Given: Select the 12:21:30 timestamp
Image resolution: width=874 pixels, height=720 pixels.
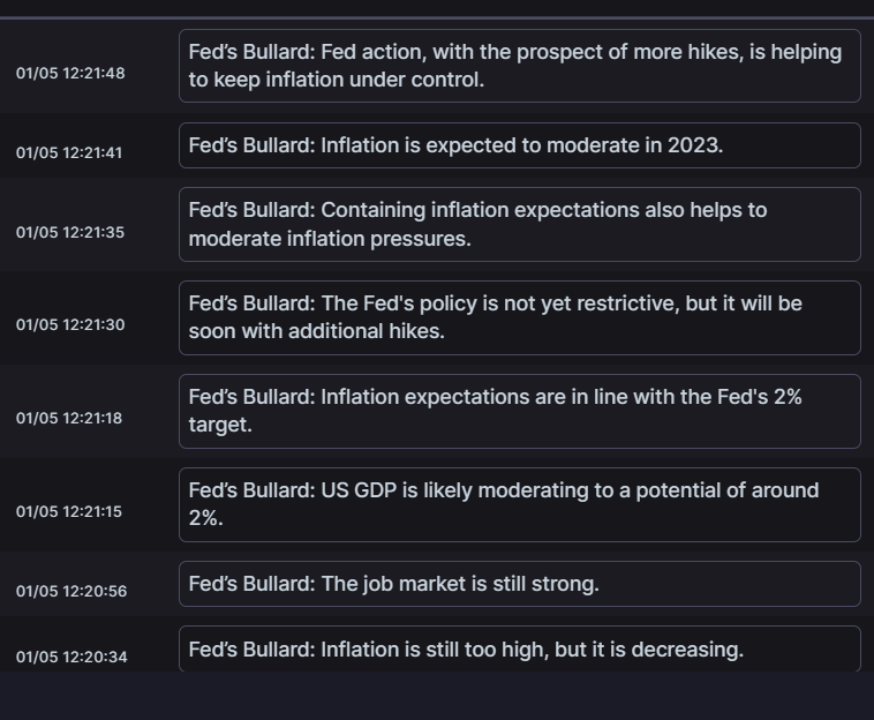Looking at the screenshot, I should coord(70,325).
